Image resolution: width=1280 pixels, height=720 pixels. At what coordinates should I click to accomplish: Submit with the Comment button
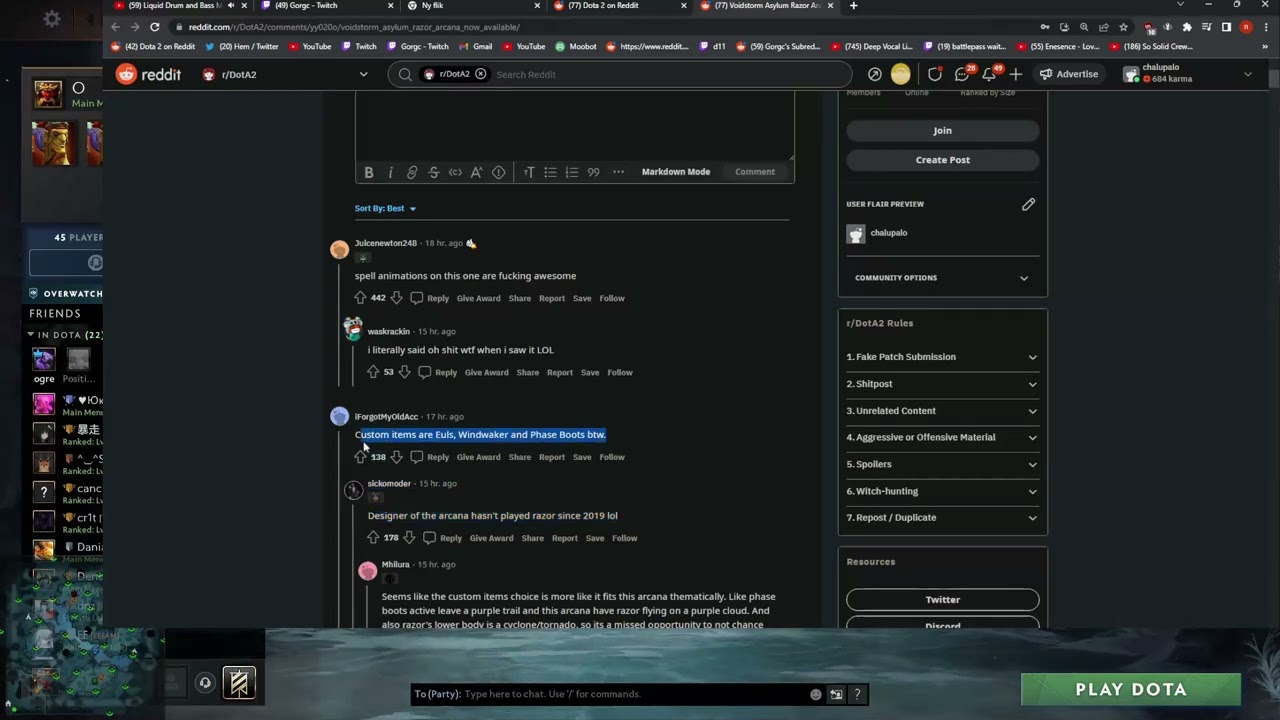(755, 172)
